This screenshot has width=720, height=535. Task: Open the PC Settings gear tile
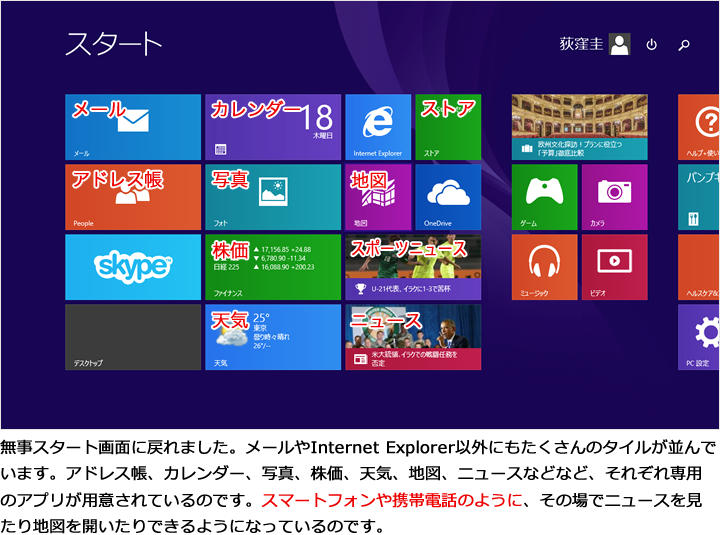699,337
